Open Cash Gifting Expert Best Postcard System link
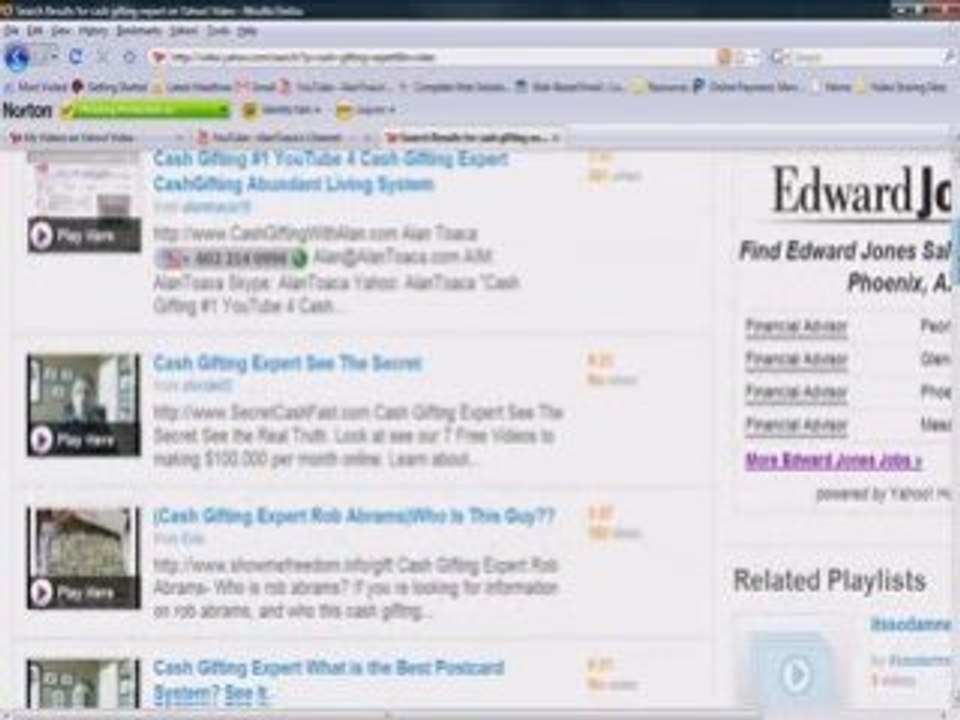The width and height of the screenshot is (960, 720). [328, 680]
